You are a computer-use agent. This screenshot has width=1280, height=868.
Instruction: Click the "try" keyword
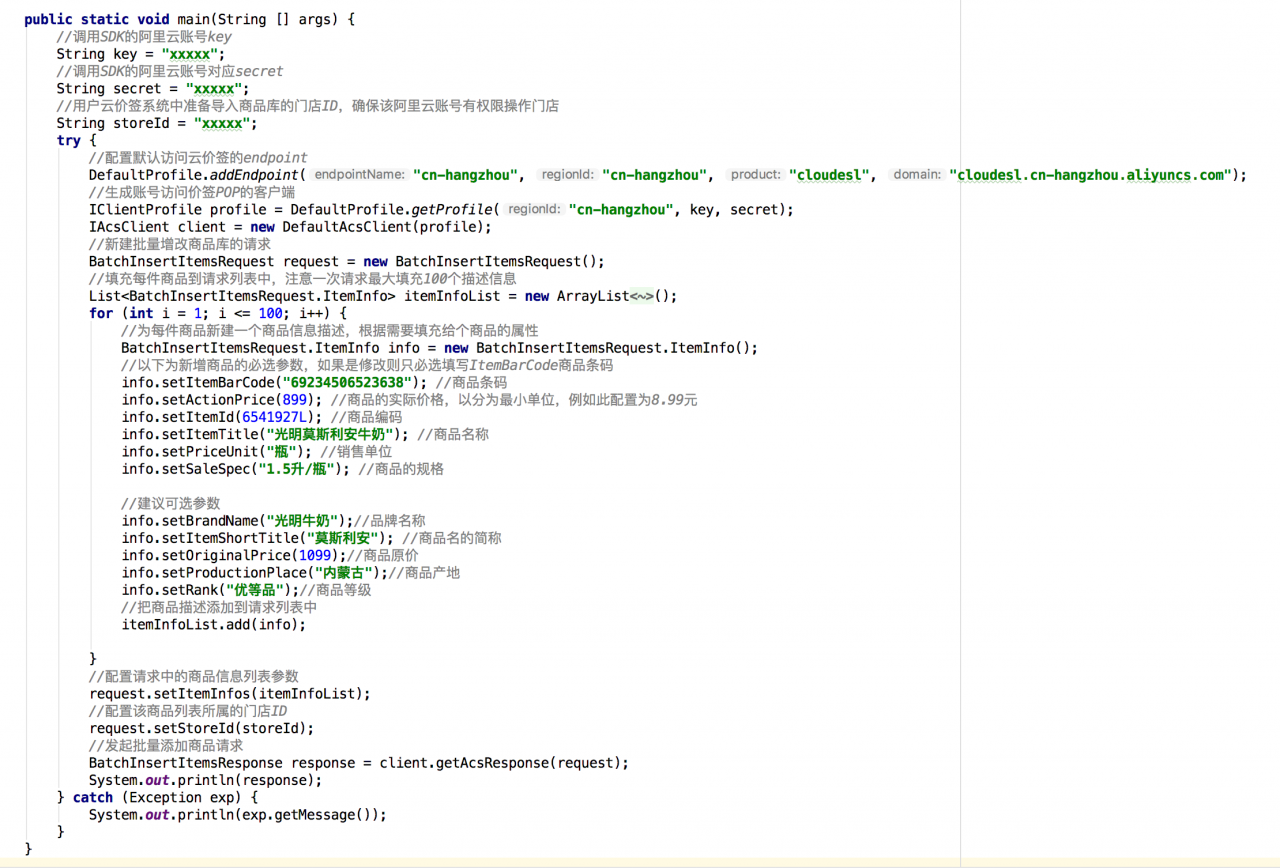point(68,140)
